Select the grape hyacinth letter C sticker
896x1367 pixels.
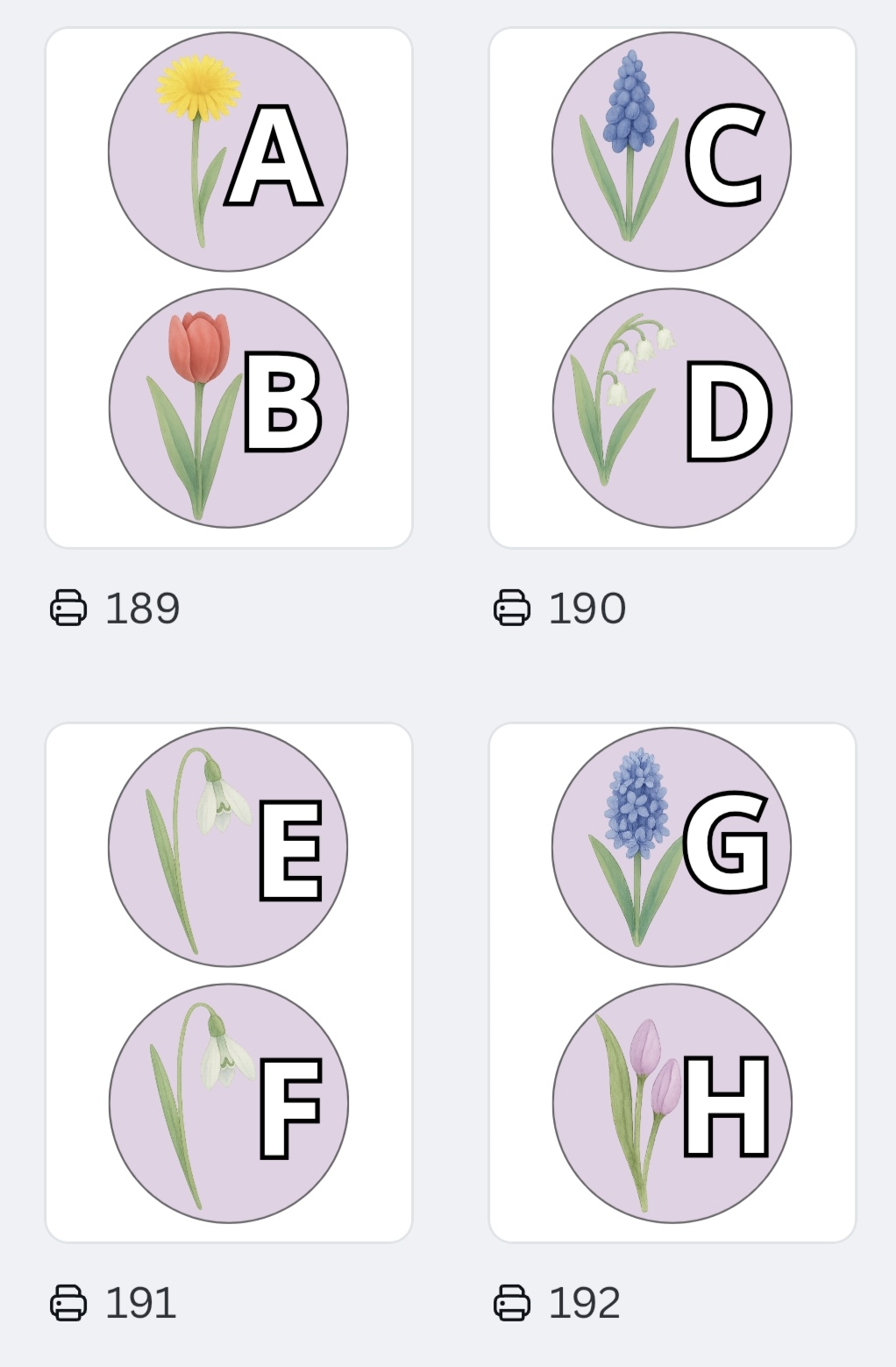[x=672, y=152]
